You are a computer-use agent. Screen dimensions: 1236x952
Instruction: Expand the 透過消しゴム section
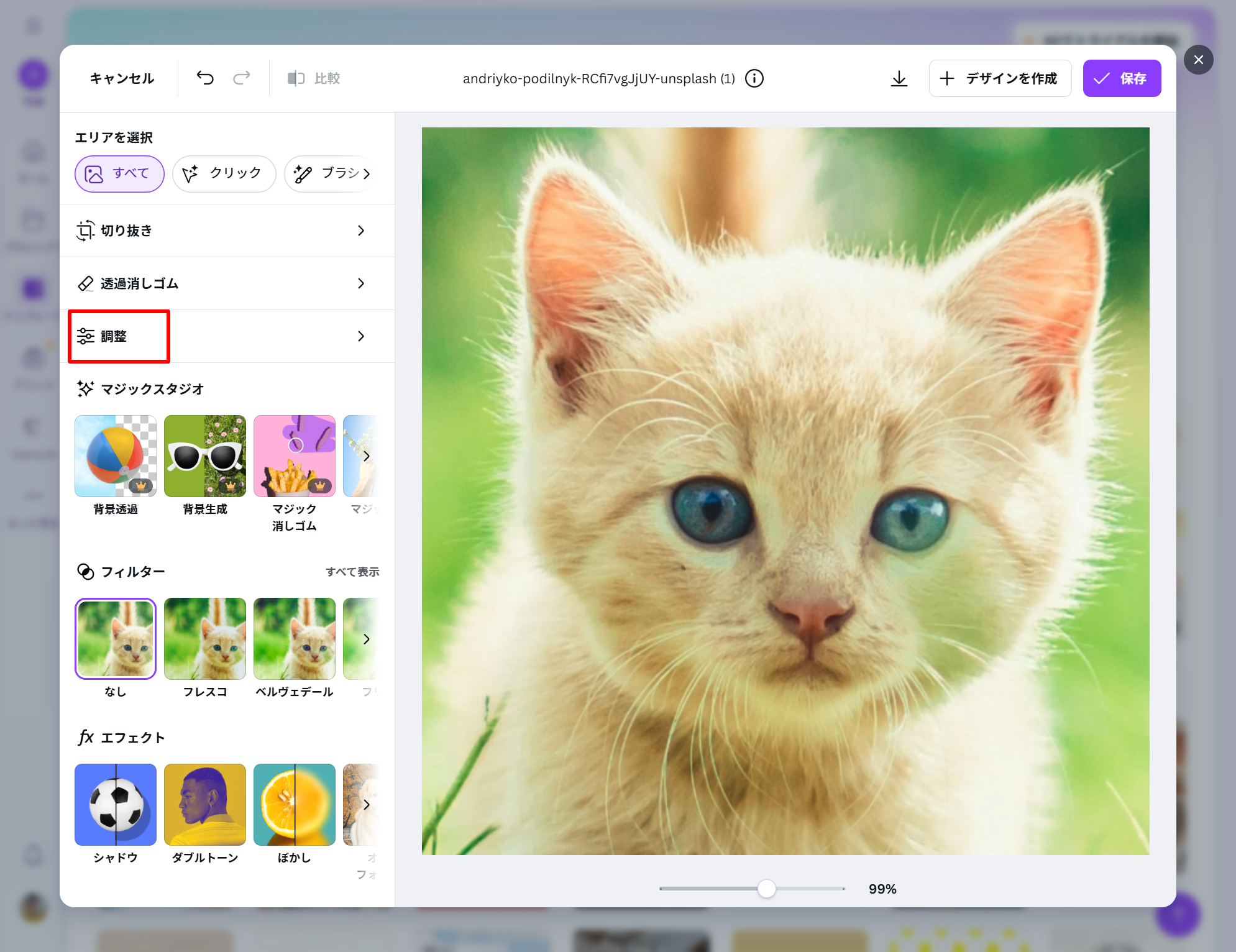(x=227, y=283)
